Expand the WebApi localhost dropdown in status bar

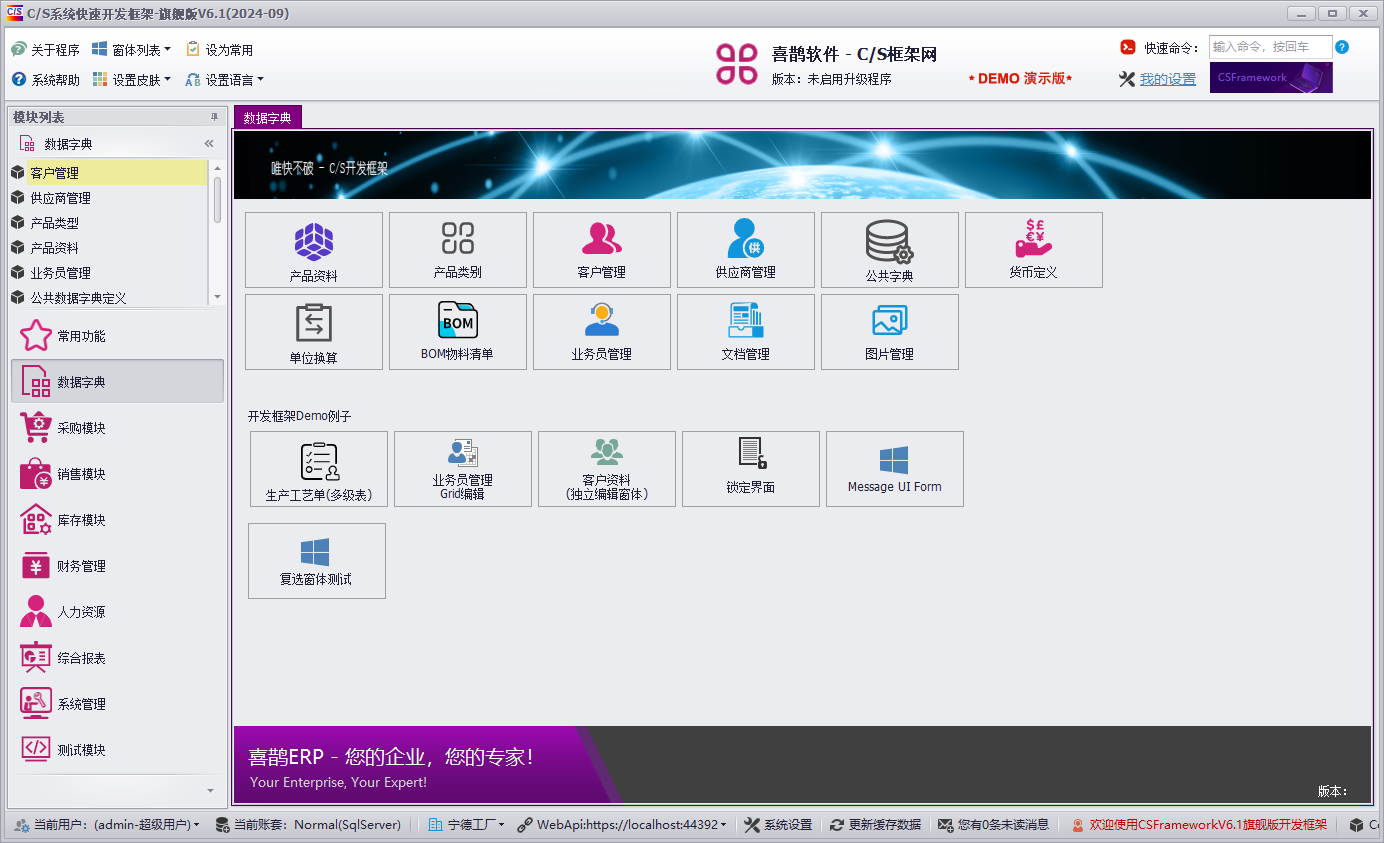point(622,825)
